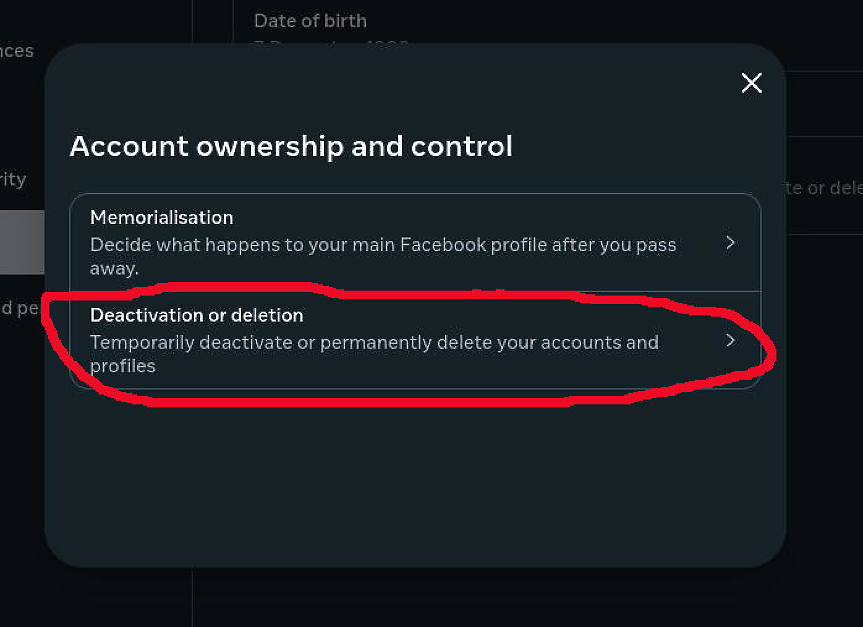This screenshot has width=863, height=627.
Task: Select the sidebar entry ending in 'rity'
Action: click(x=13, y=179)
